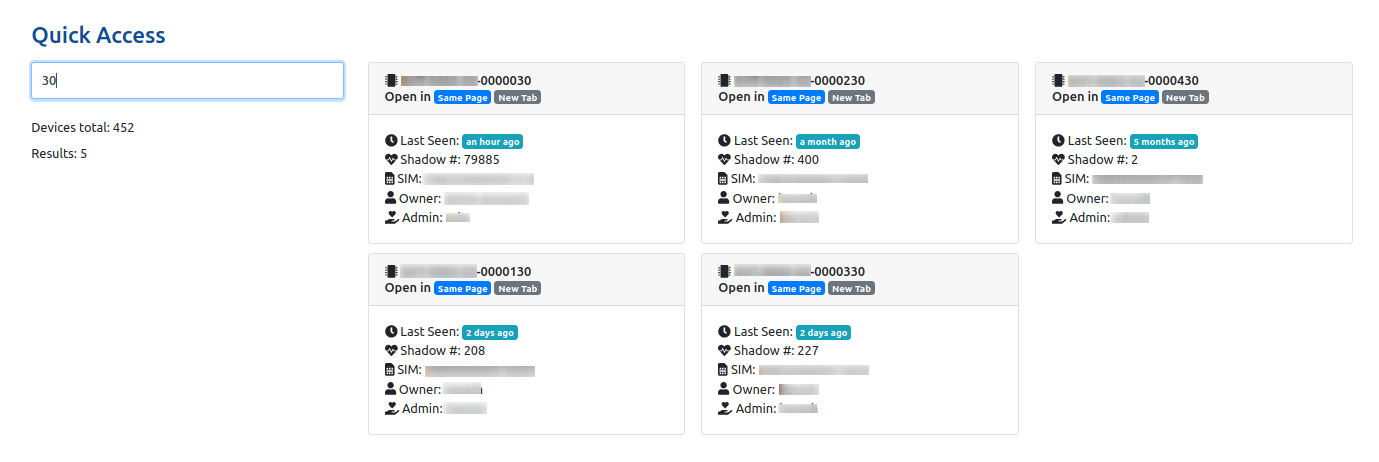Image resolution: width=1379 pixels, height=462 pixels.
Task: Click the chip icon for device -0000430
Action: coord(1059,81)
